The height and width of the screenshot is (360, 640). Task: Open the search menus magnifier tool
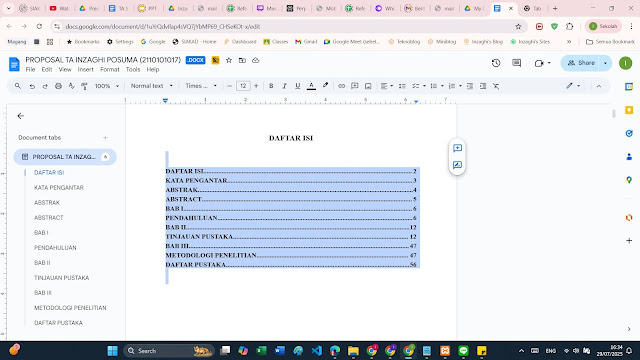18,86
